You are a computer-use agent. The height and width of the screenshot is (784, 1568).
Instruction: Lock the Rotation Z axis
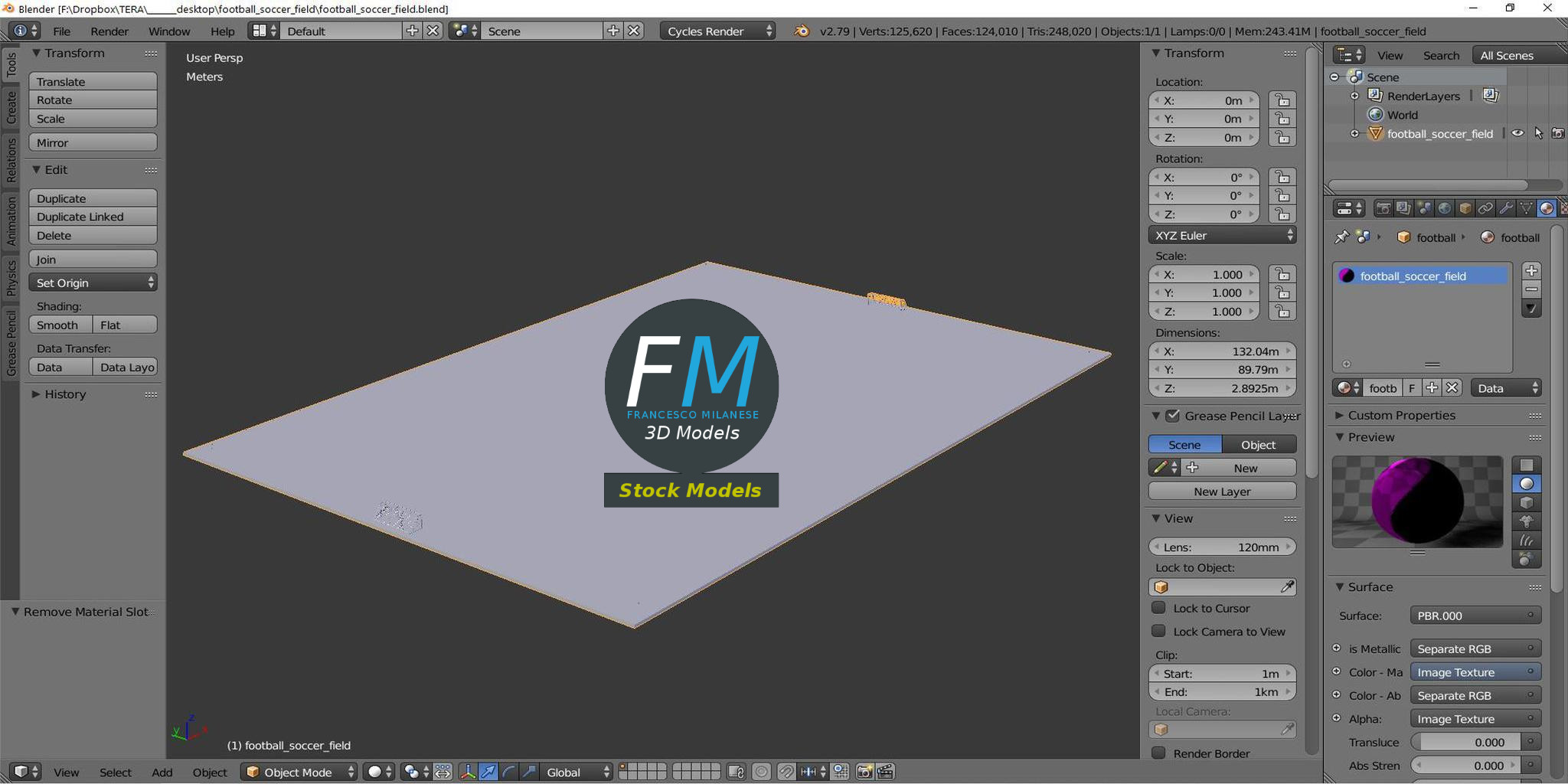[1282, 214]
